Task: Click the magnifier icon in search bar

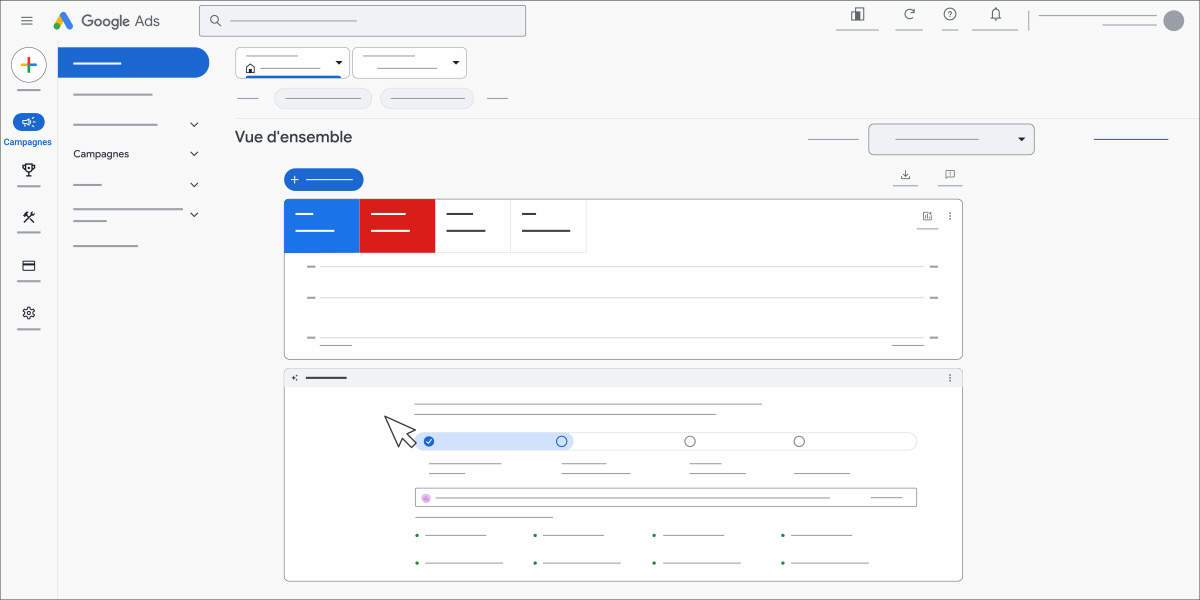Action: [x=215, y=20]
